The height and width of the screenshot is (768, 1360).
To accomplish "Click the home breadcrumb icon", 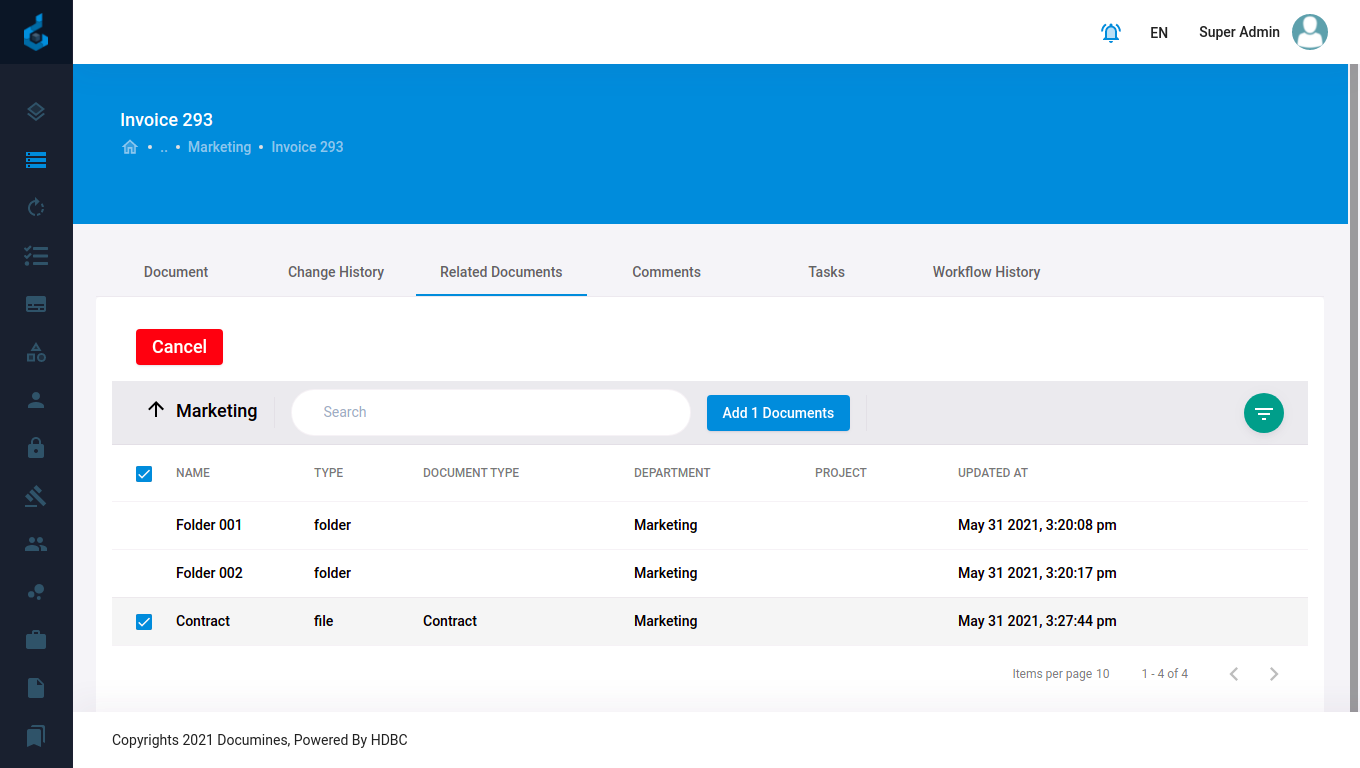I will pyautogui.click(x=130, y=147).
